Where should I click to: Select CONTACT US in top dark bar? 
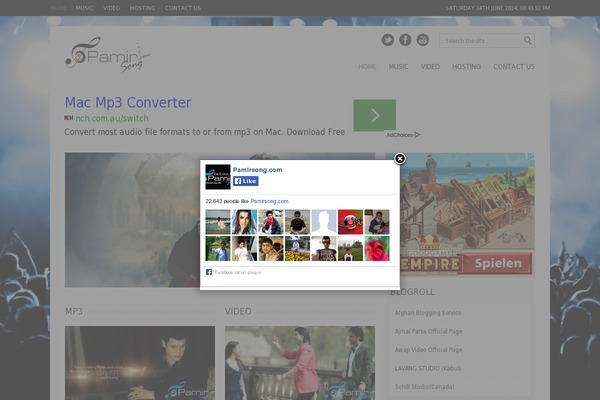(x=183, y=8)
